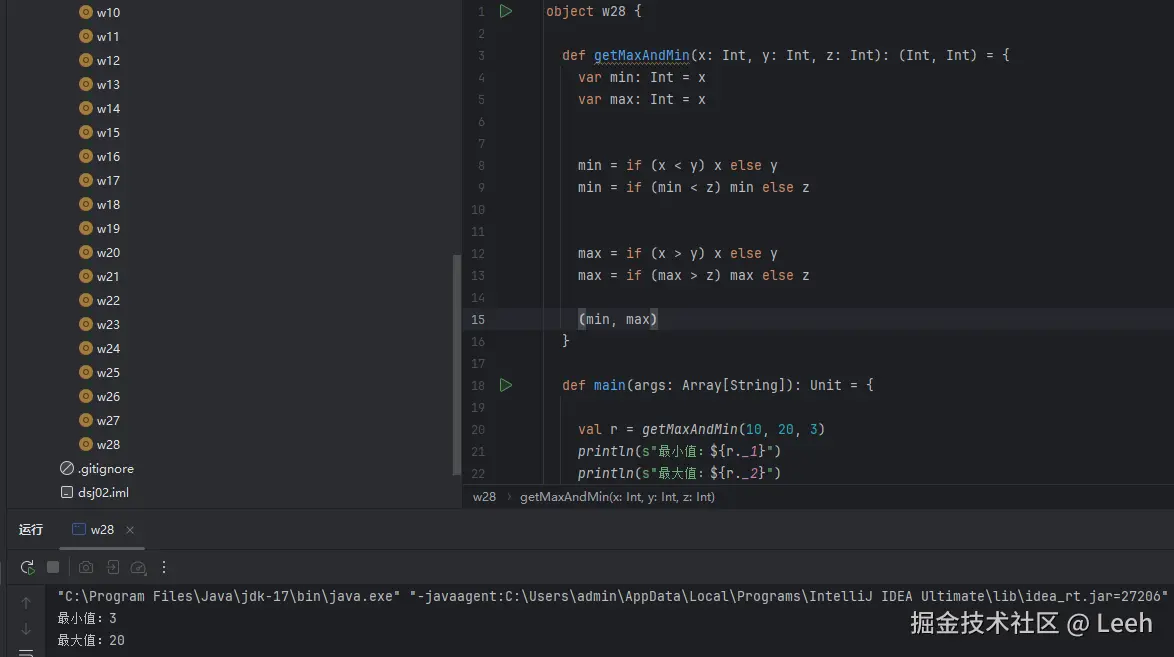The width and height of the screenshot is (1174, 657).
Task: Click the getMaxAndMin method definition name
Action: (641, 55)
